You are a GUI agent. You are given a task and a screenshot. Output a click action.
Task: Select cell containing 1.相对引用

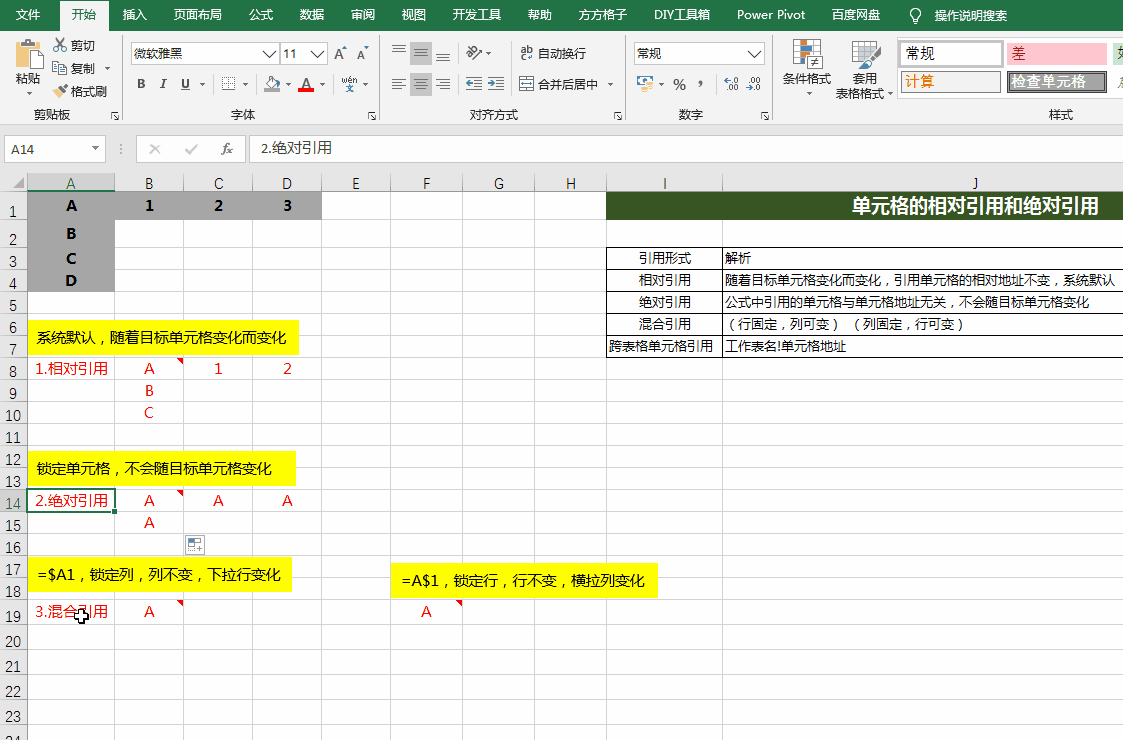tap(71, 369)
